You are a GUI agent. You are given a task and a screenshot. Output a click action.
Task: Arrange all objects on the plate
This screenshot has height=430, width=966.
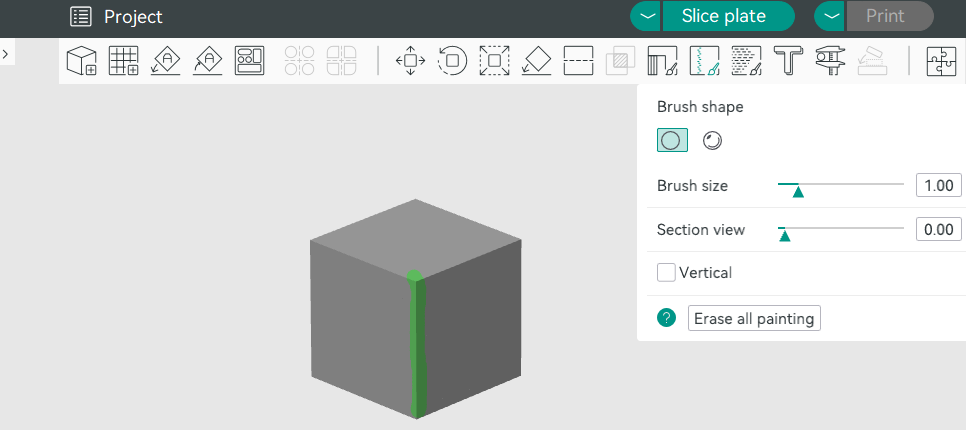coord(250,61)
